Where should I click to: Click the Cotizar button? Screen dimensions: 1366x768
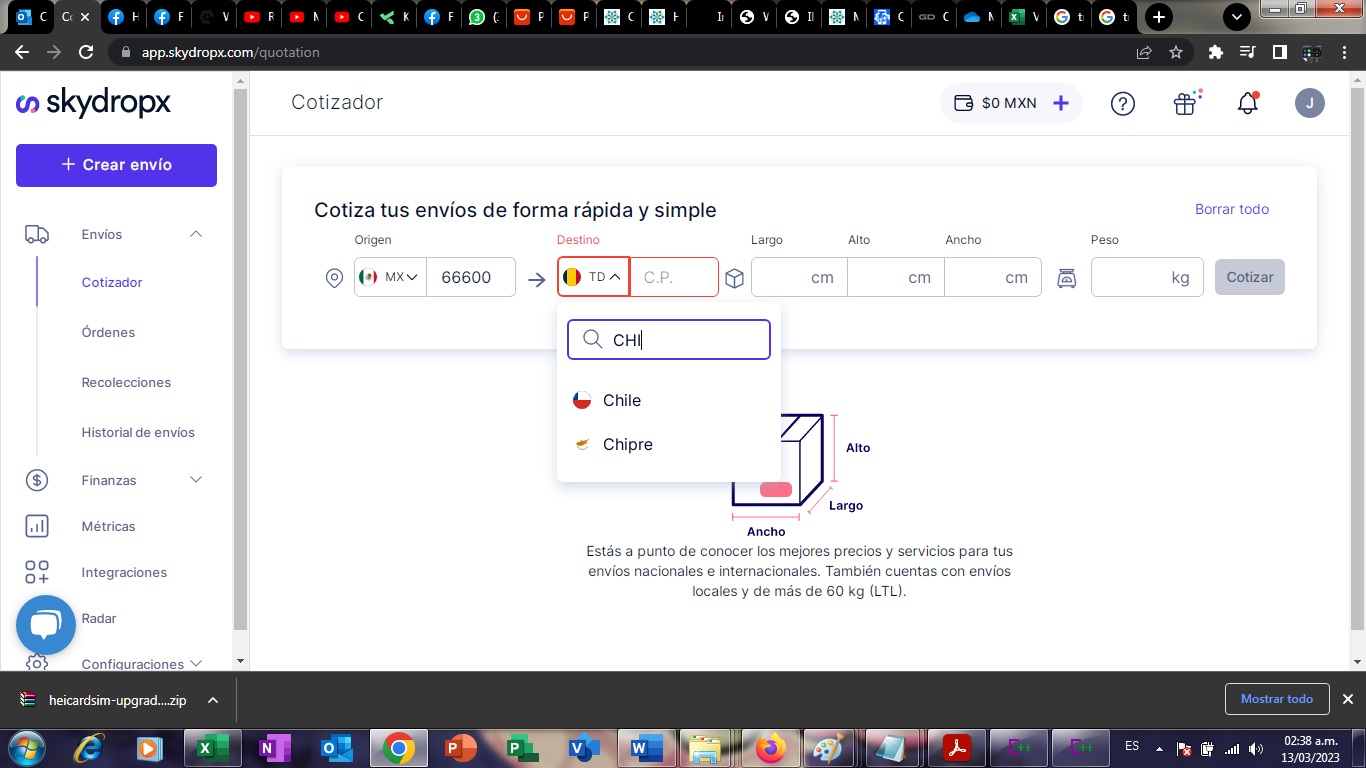1250,277
